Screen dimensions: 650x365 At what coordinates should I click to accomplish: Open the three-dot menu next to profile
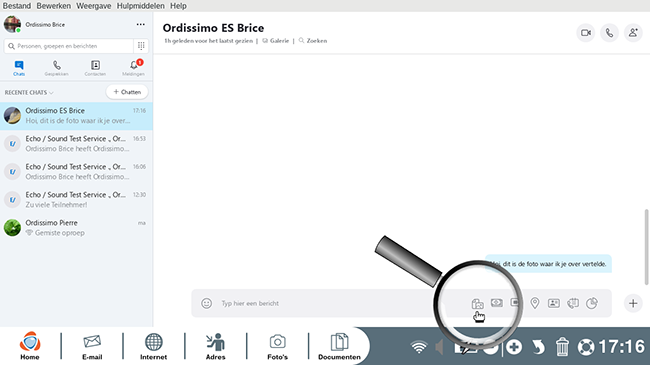141,24
